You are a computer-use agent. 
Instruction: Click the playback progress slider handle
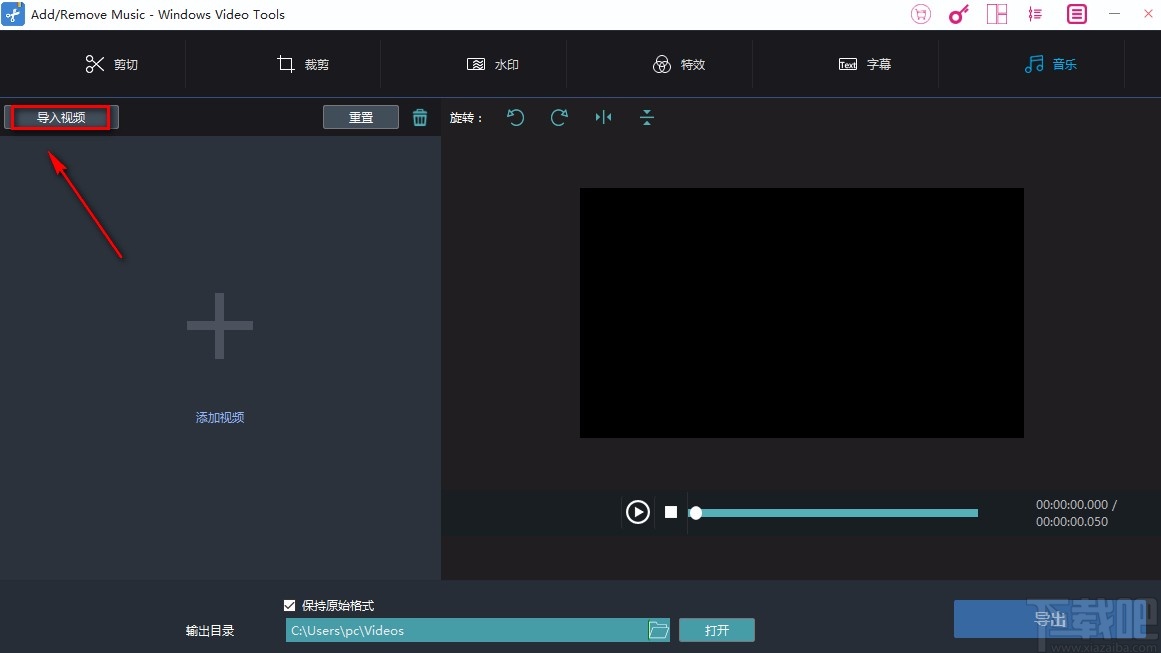pyautogui.click(x=696, y=512)
